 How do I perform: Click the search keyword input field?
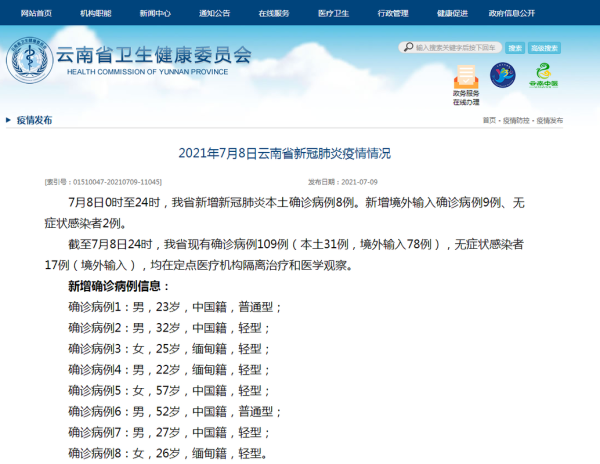(455, 47)
